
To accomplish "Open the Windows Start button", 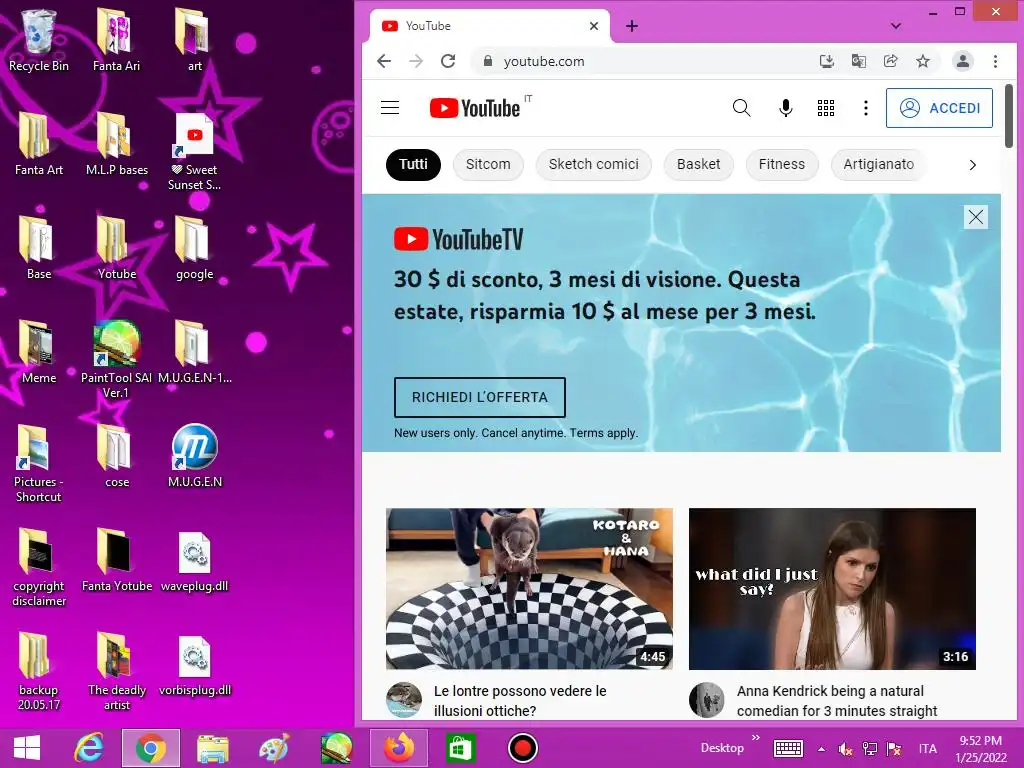I will pos(27,748).
